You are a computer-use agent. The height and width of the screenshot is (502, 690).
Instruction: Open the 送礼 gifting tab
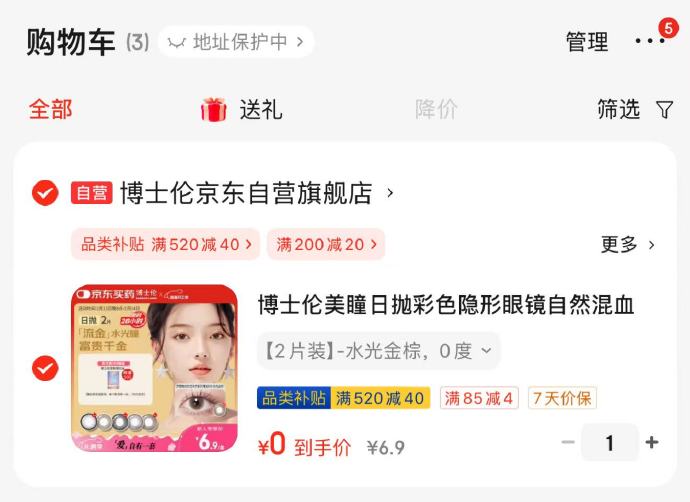(x=261, y=110)
